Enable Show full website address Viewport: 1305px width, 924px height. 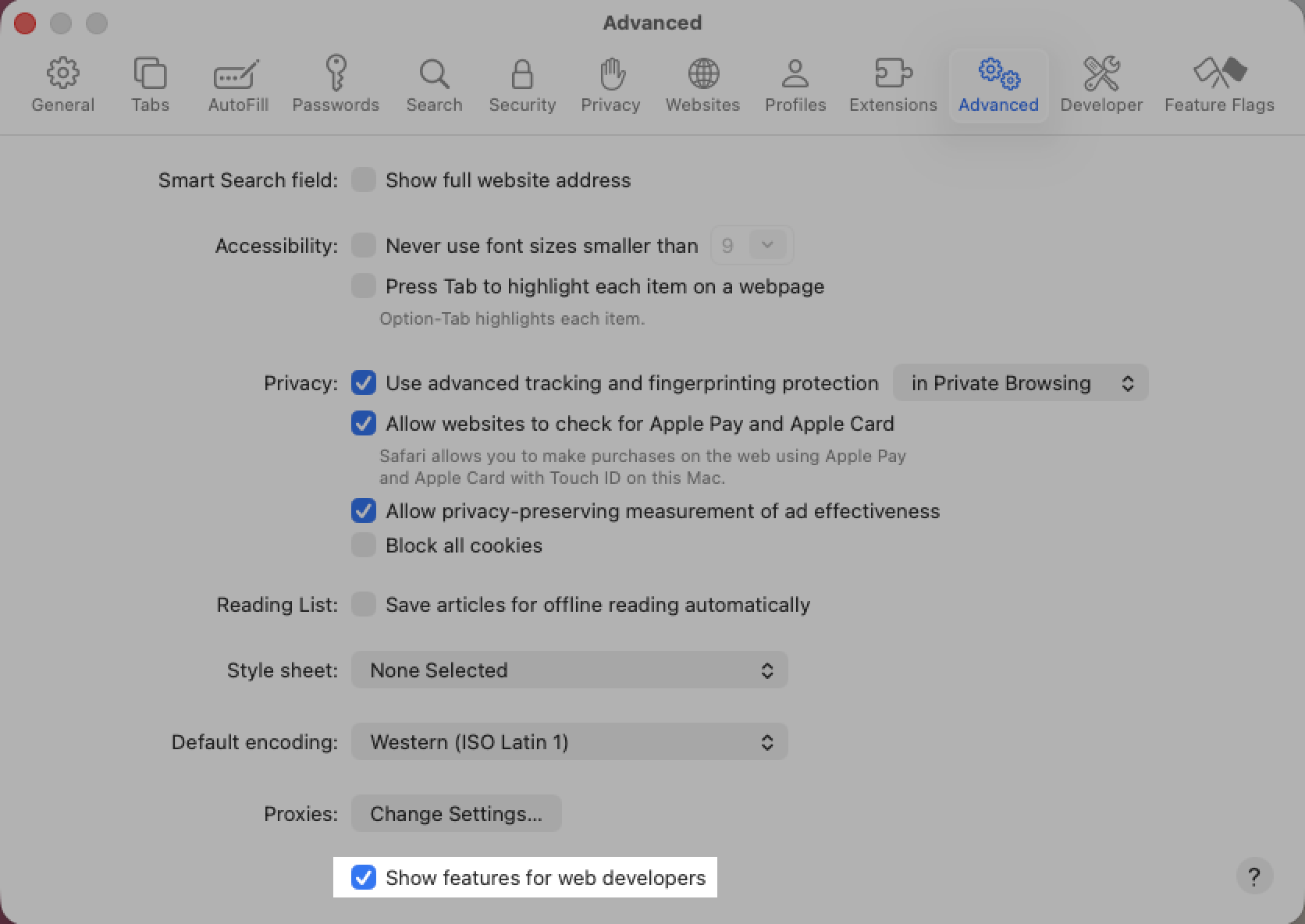tap(364, 180)
